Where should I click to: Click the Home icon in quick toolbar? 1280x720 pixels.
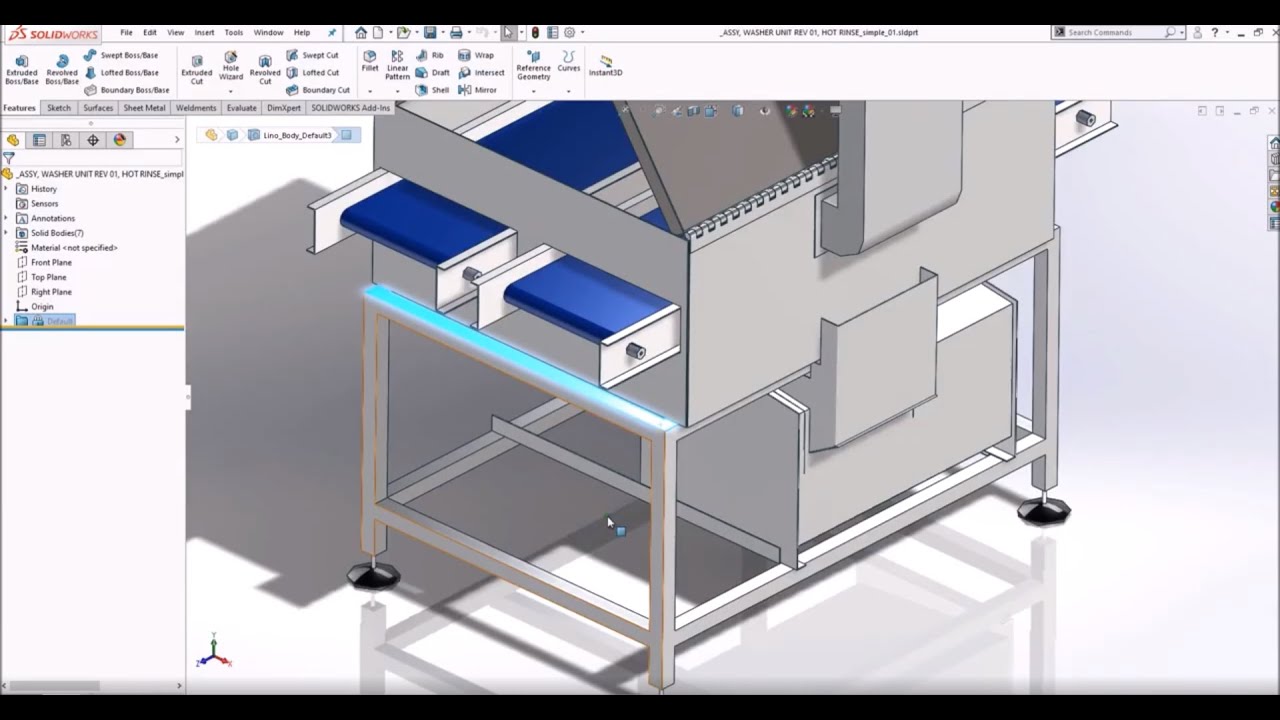pos(361,32)
